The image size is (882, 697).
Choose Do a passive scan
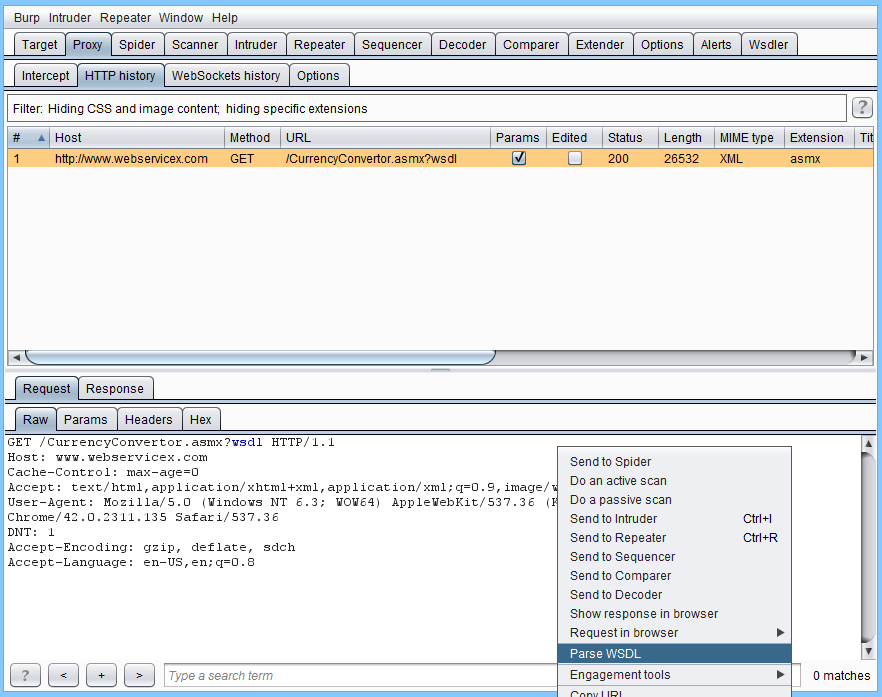674,500
